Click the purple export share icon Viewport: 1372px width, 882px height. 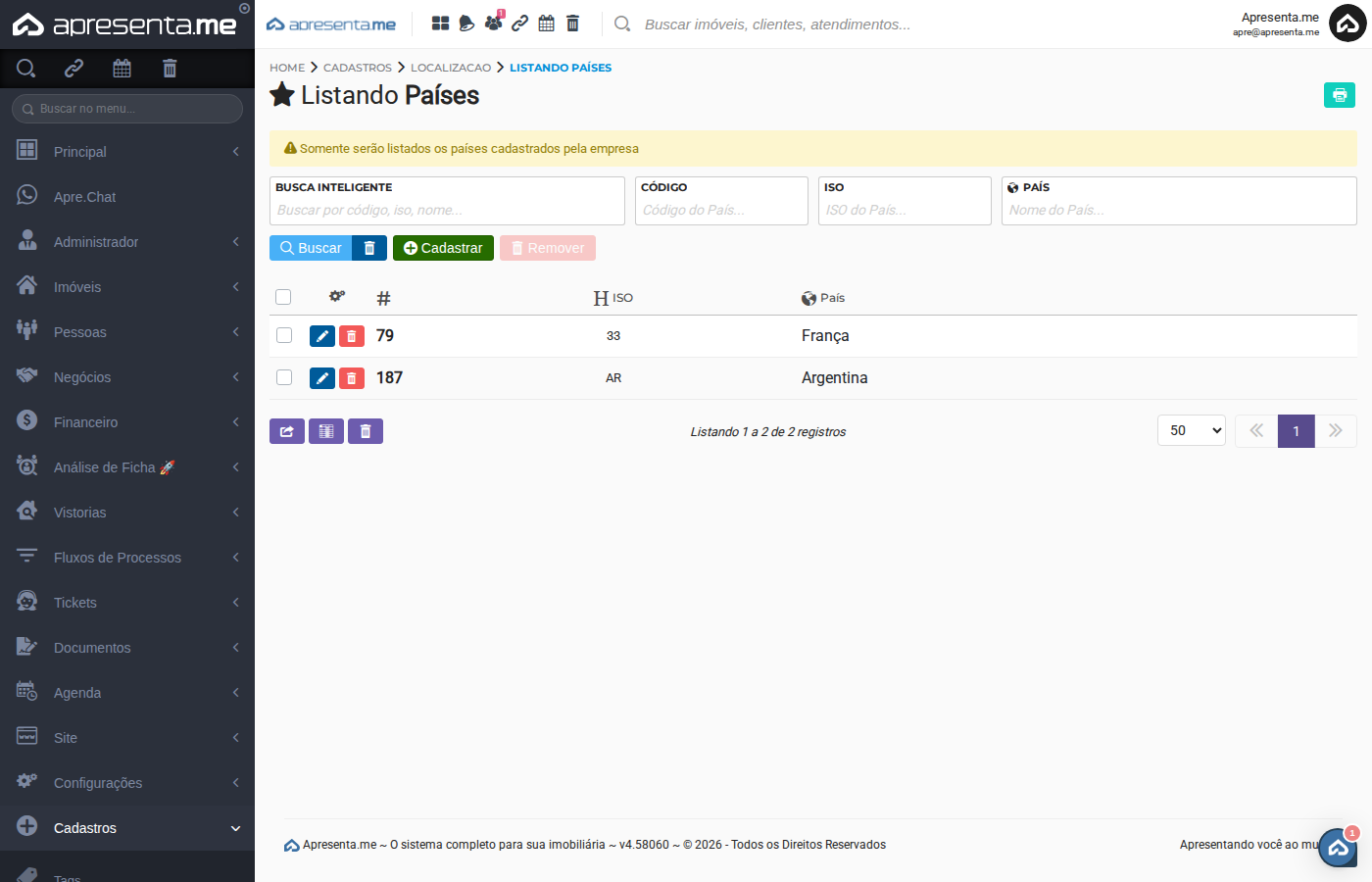click(287, 431)
